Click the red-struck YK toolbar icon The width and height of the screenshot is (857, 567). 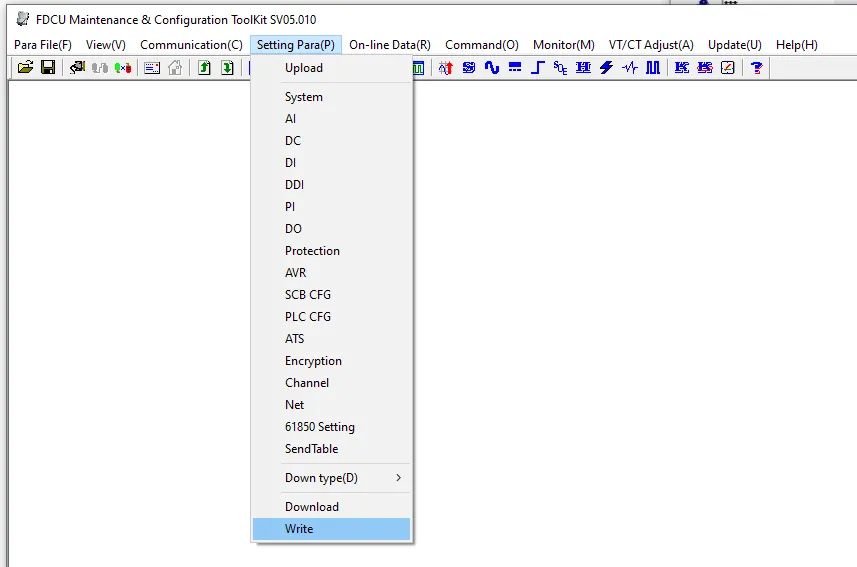[705, 68]
